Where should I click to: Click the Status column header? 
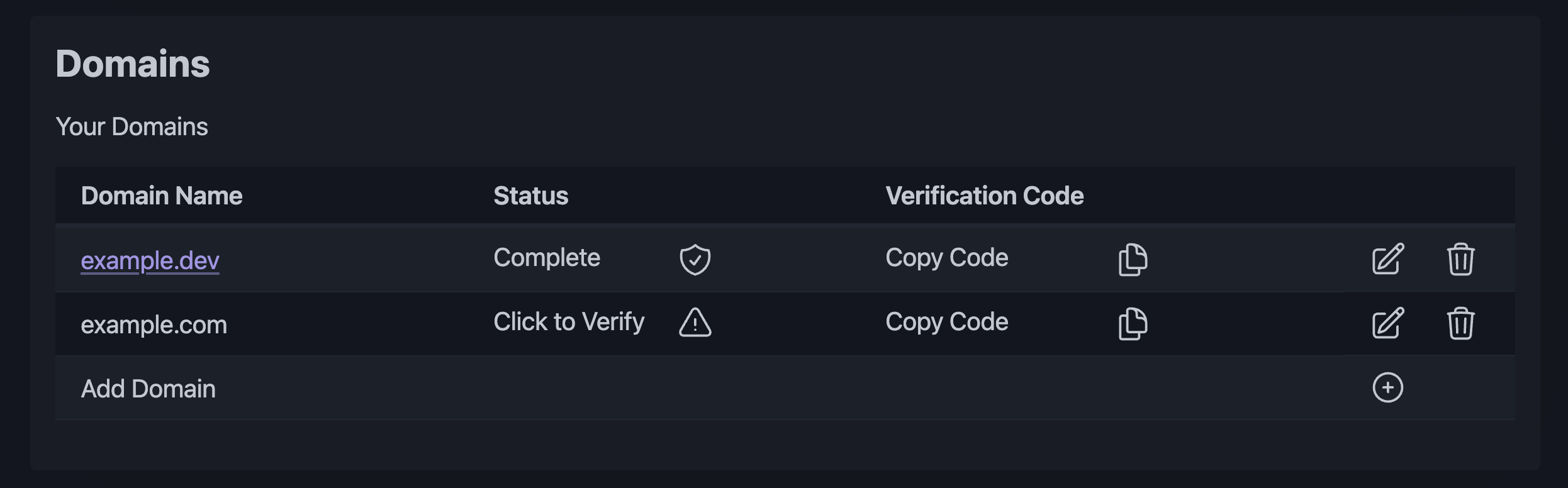coord(530,196)
